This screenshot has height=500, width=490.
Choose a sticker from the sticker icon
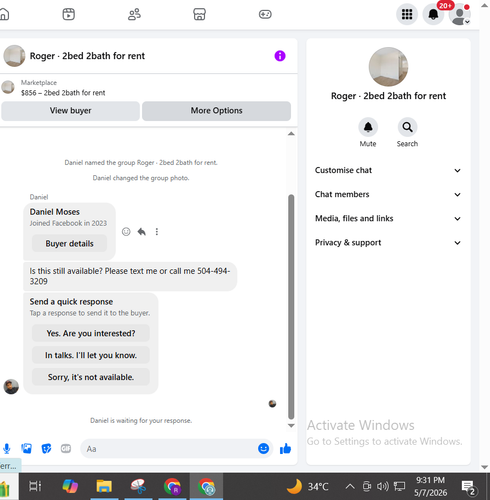click(46, 449)
